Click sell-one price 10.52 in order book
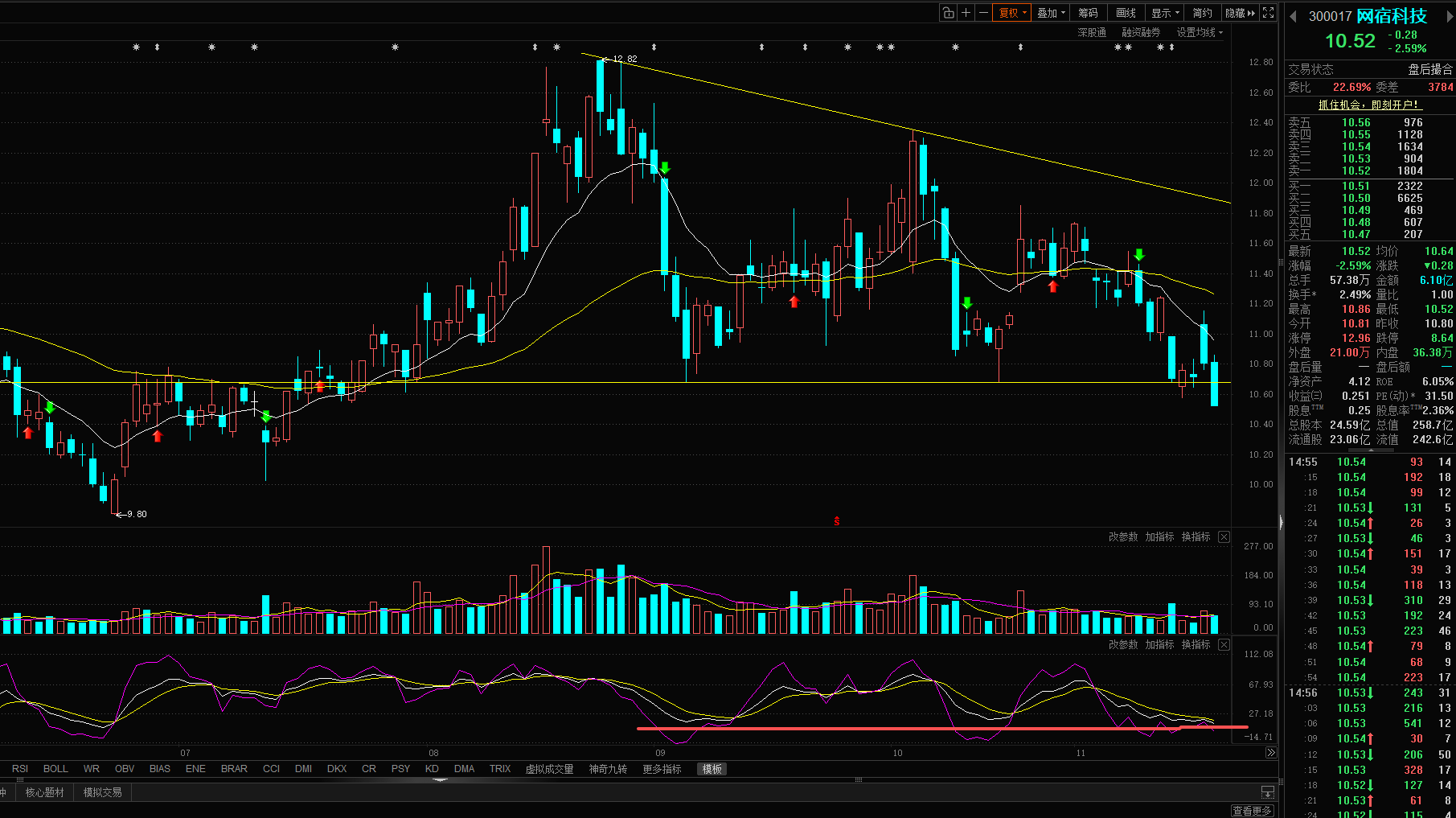 point(1356,171)
